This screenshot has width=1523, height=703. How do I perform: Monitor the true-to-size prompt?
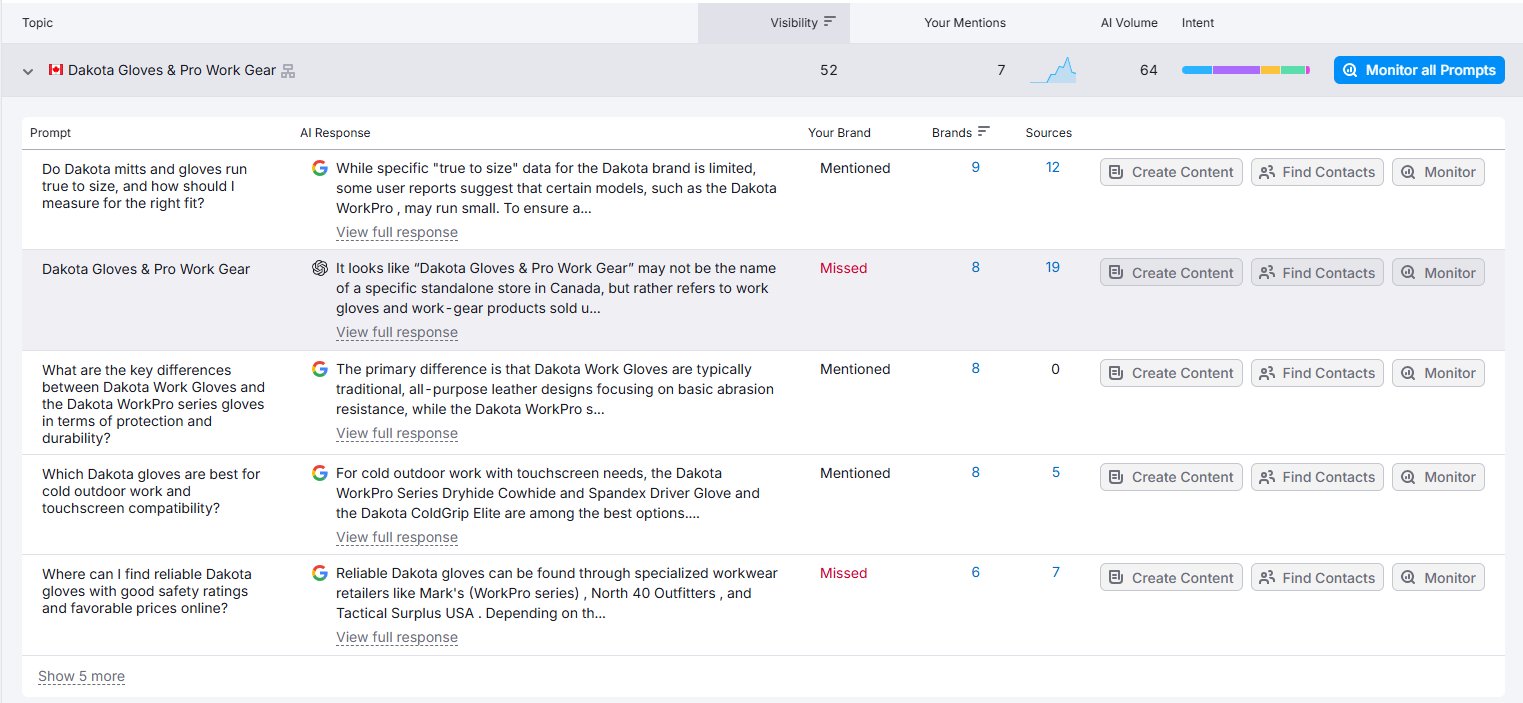pyautogui.click(x=1438, y=172)
